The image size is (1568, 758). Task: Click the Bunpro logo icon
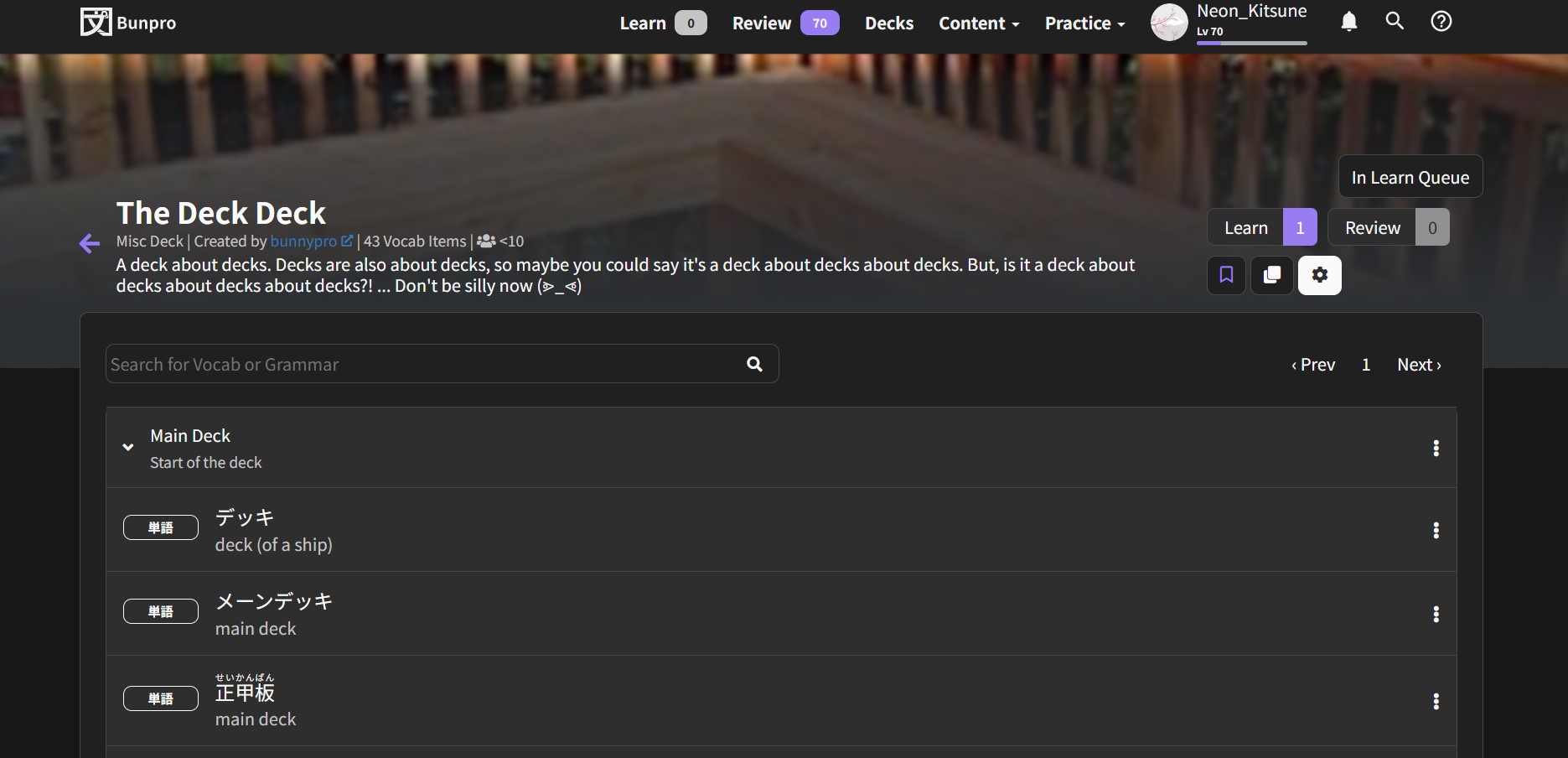tap(96, 23)
